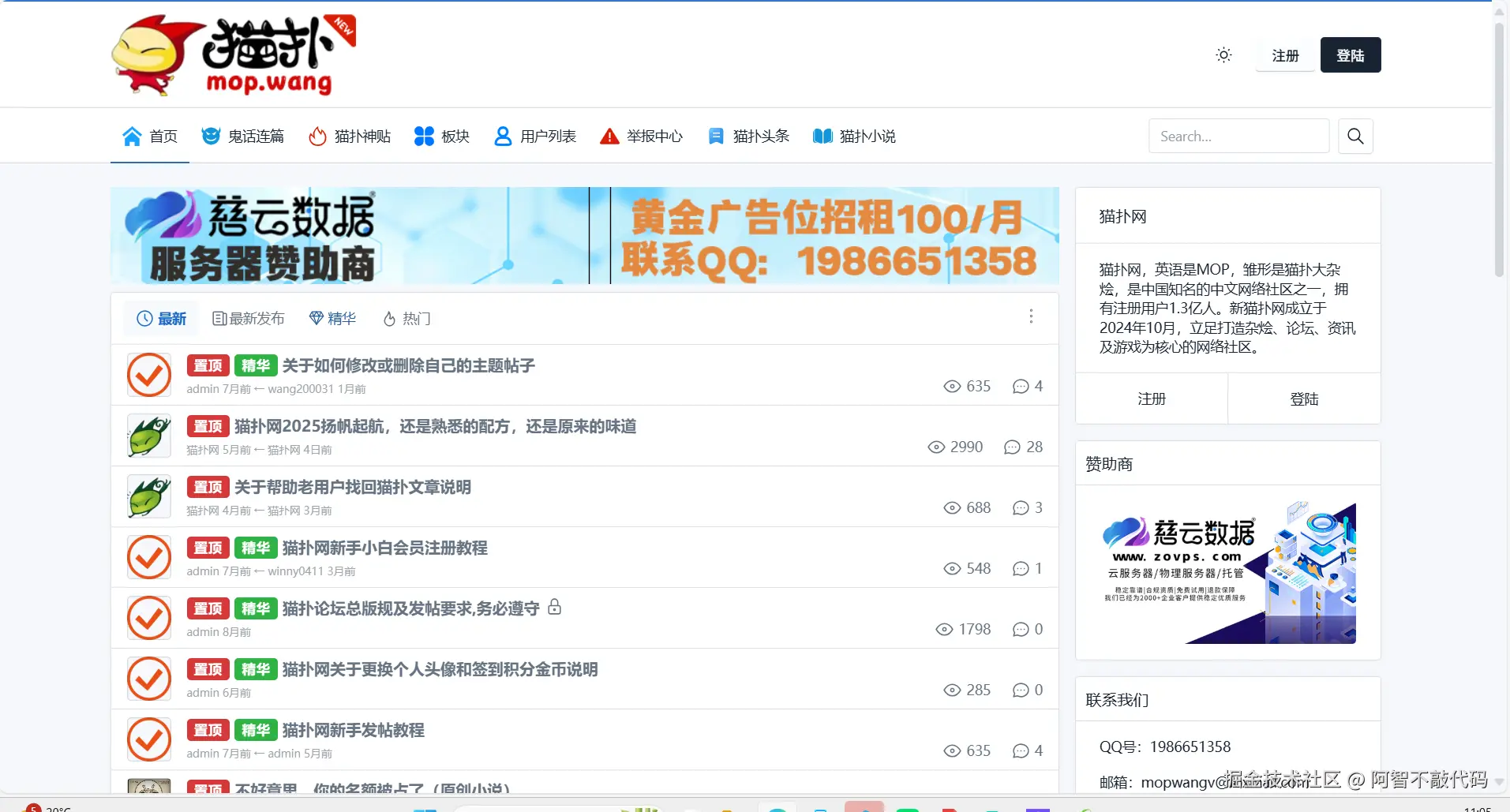Screen dimensions: 1510x812
Task: Click the magnifier search button
Action: pos(1355,137)
